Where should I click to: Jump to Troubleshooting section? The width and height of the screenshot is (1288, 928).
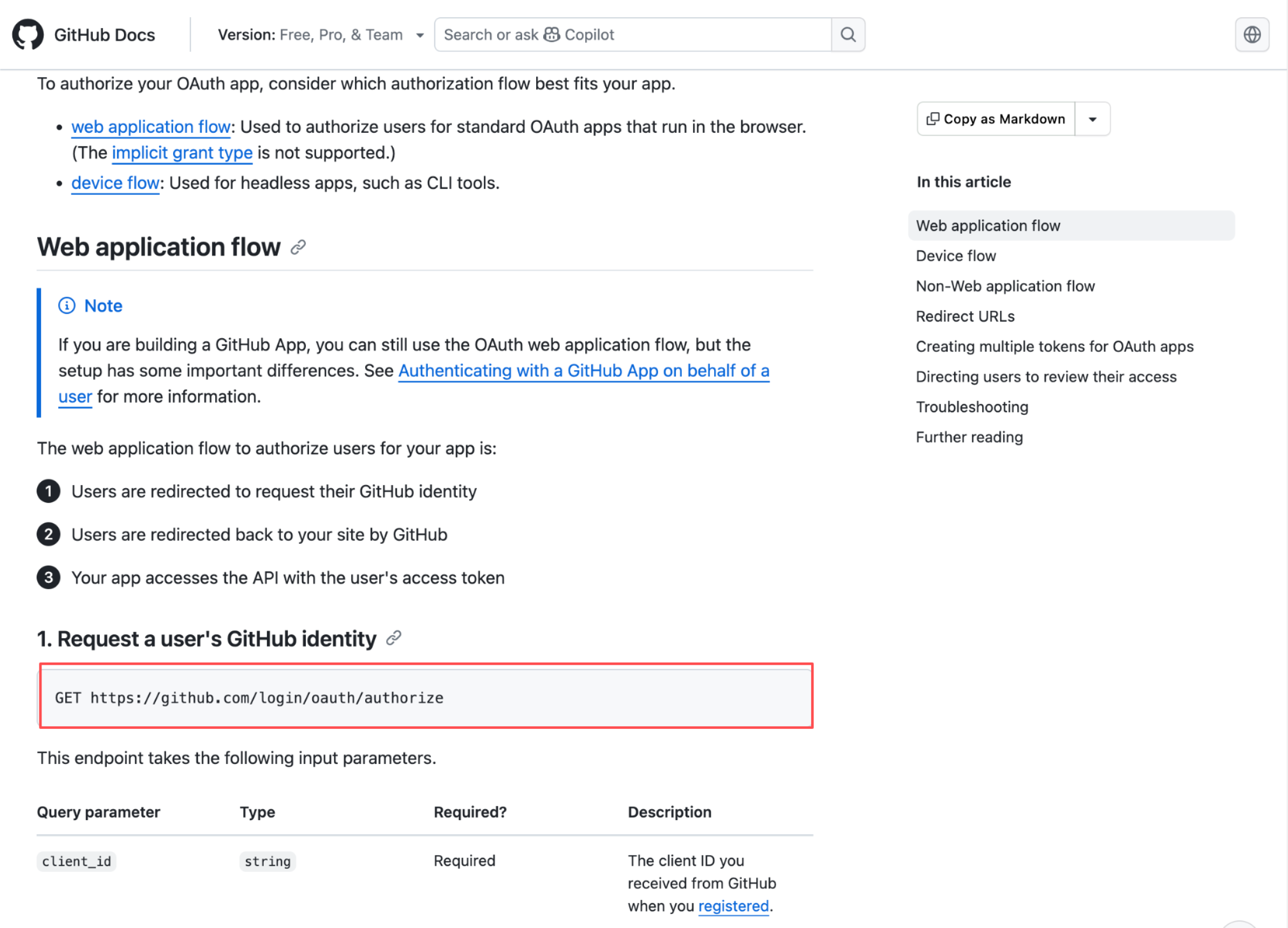pyautogui.click(x=972, y=407)
